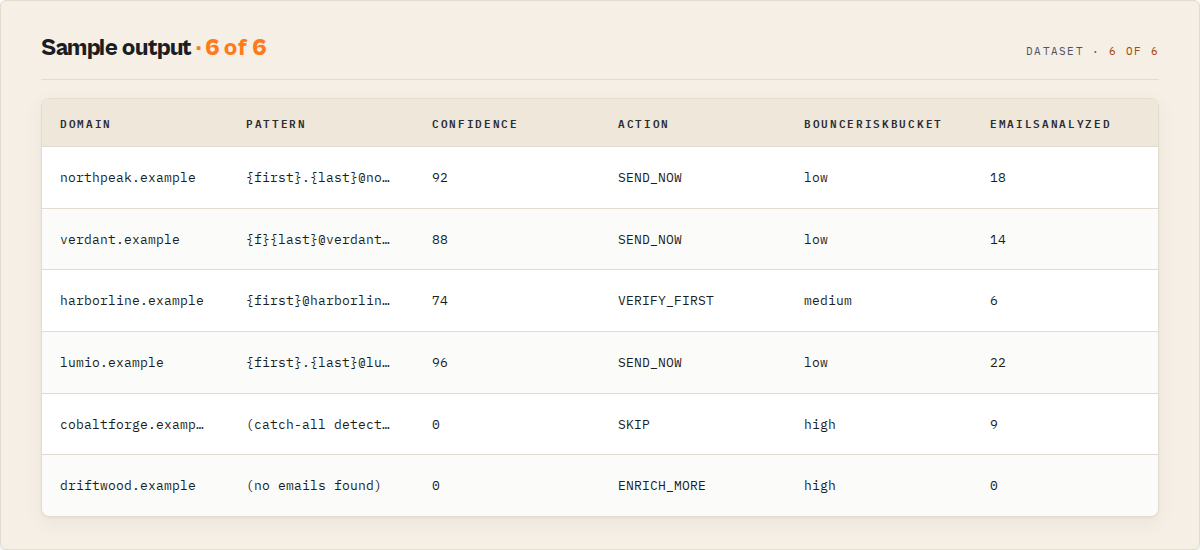Select the northpeak.example domain cell
Viewport: 1200px width, 550px height.
[128, 178]
